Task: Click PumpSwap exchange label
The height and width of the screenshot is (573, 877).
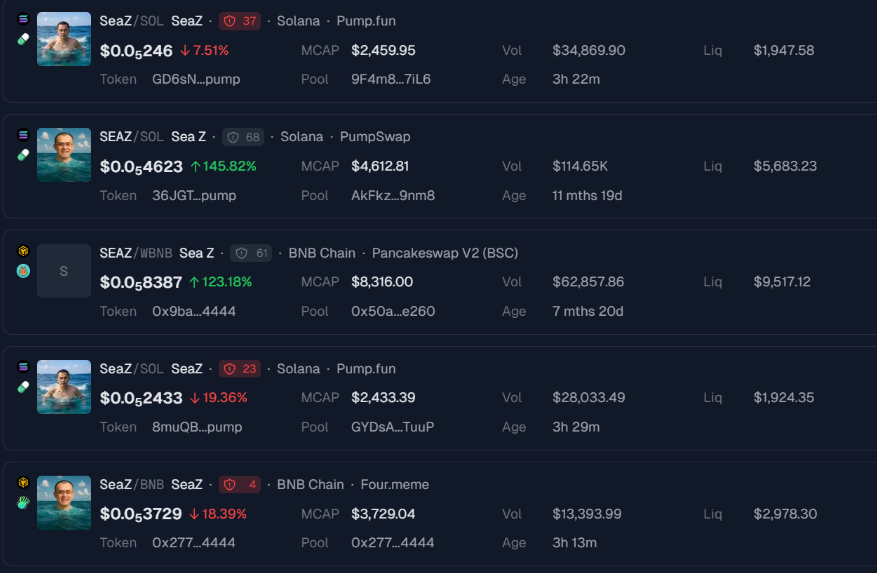Action: (375, 137)
